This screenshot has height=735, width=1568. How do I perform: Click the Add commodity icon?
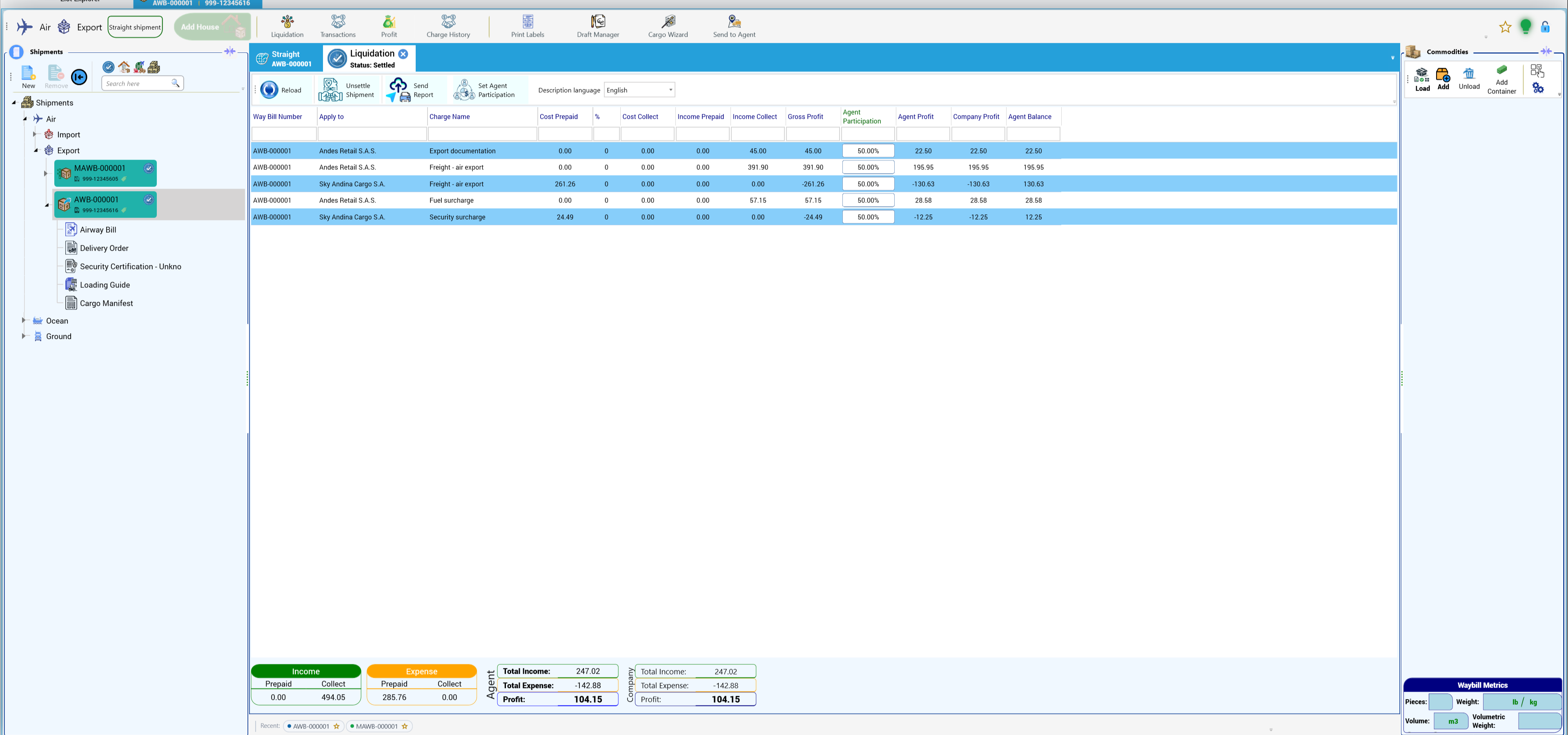click(1443, 76)
